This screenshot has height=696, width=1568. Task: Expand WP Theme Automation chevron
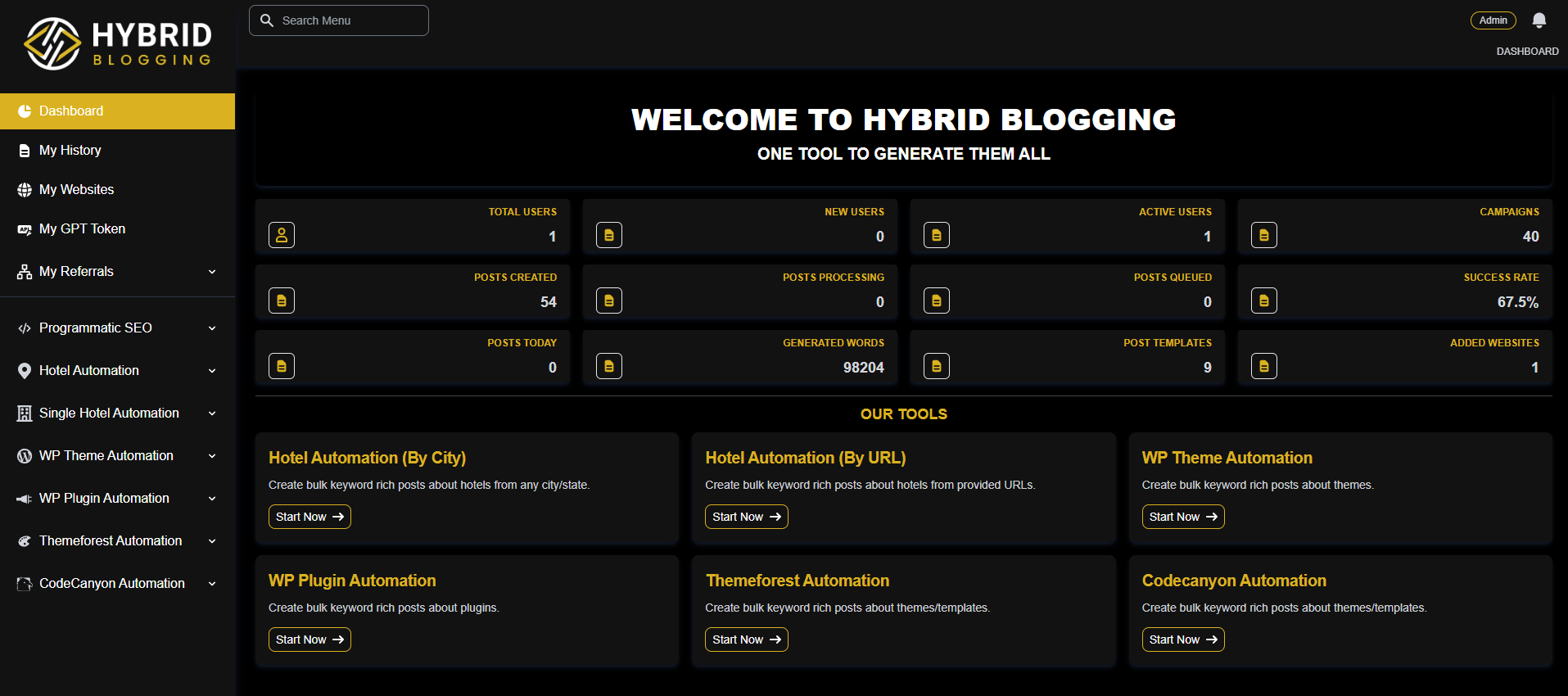pyautogui.click(x=212, y=456)
